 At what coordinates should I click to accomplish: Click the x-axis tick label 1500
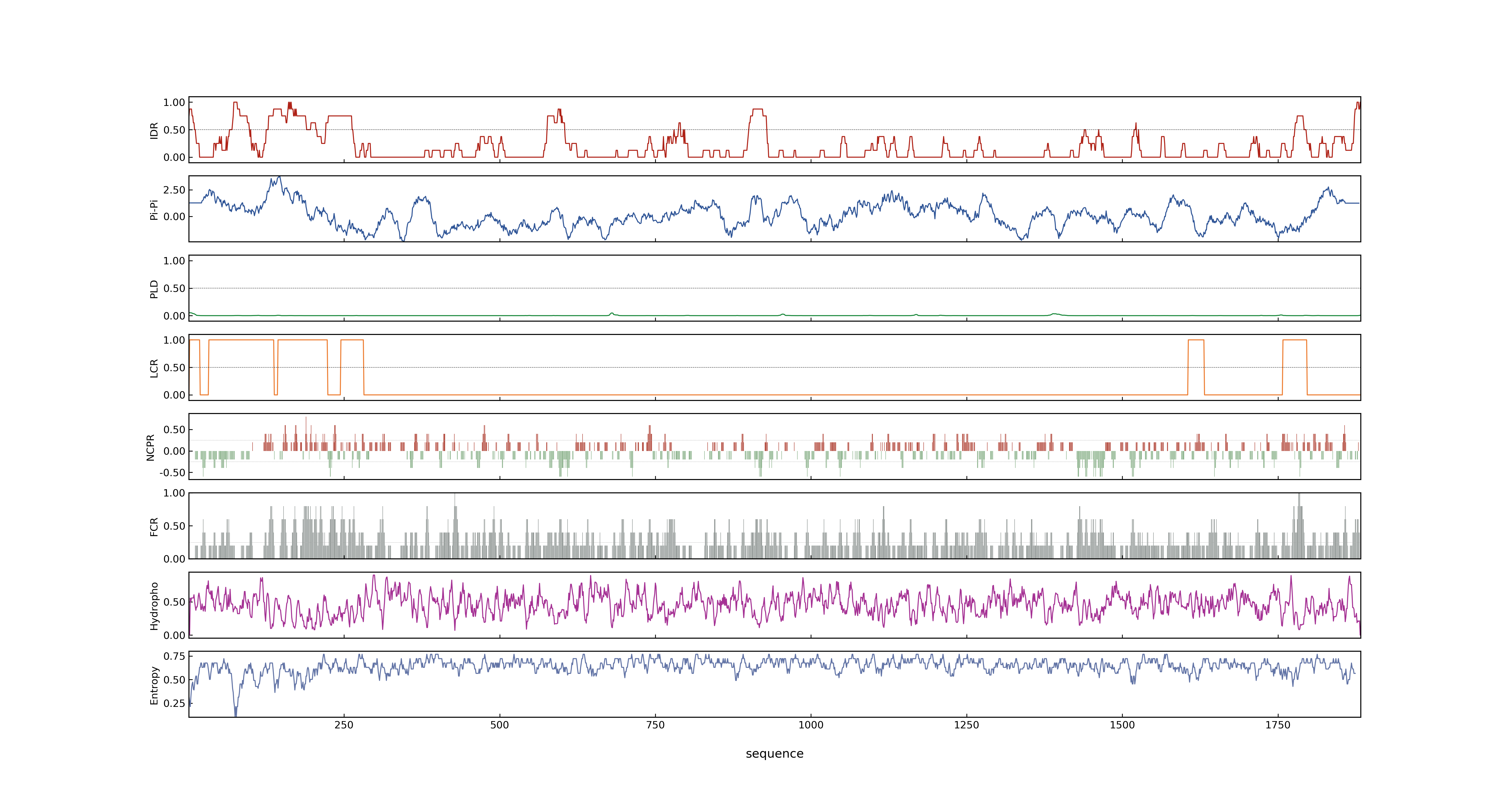[1122, 725]
